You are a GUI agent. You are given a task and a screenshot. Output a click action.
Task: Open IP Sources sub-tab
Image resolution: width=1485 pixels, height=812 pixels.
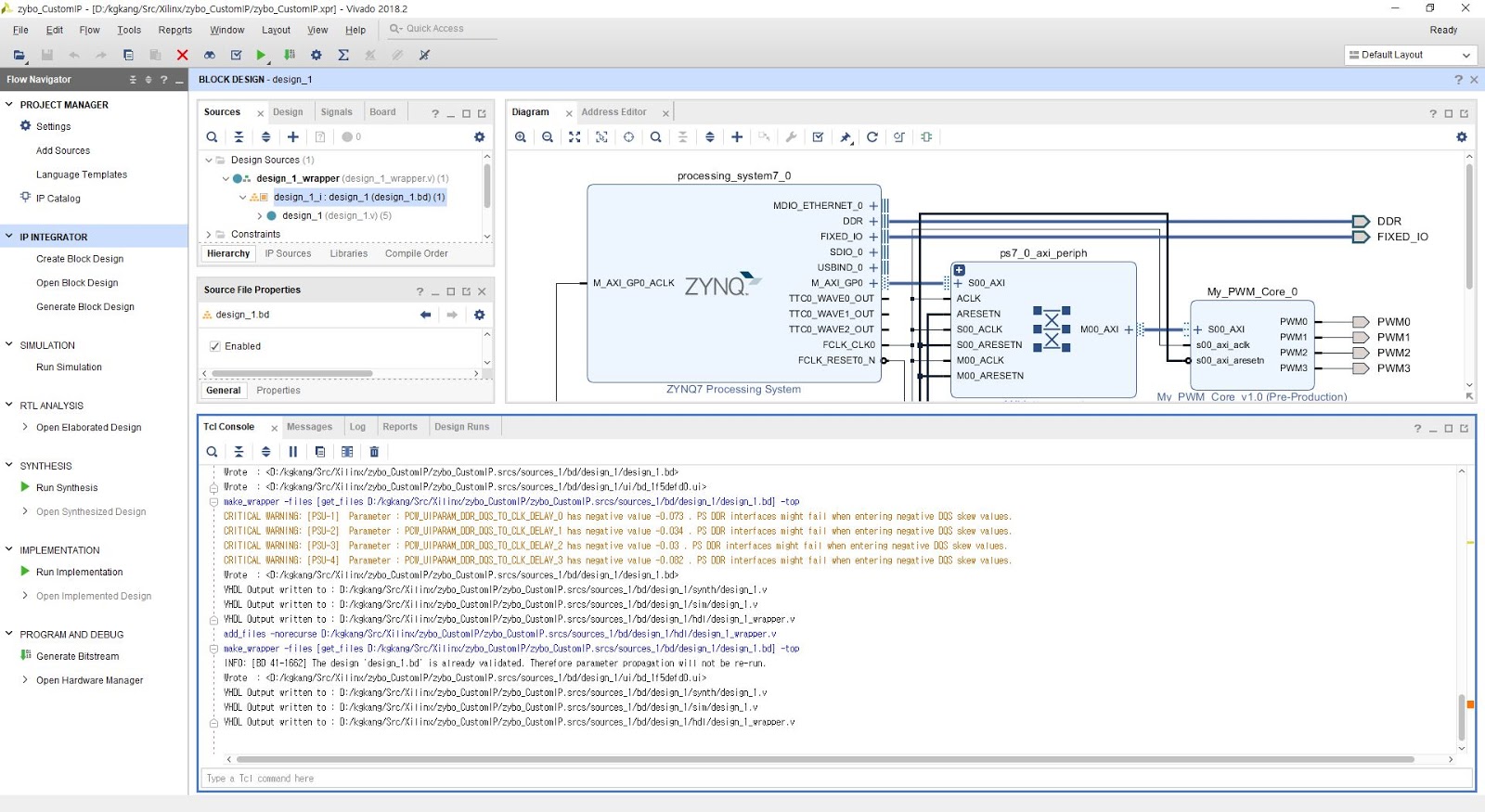[x=288, y=253]
